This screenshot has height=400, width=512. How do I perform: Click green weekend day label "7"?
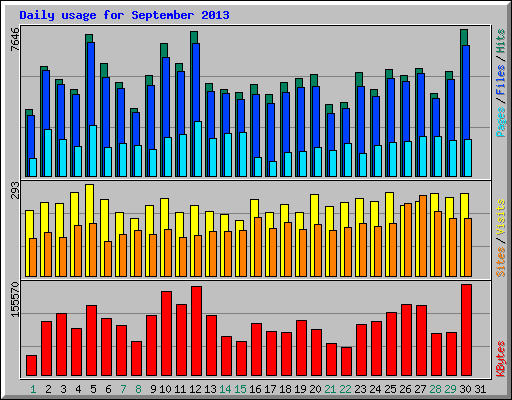point(123,389)
